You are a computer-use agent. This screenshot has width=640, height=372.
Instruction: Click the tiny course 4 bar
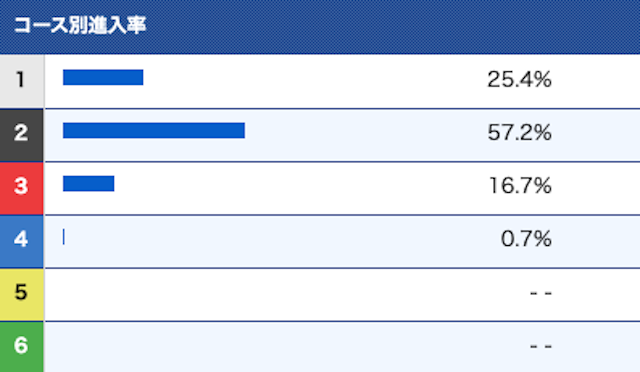[64, 237]
